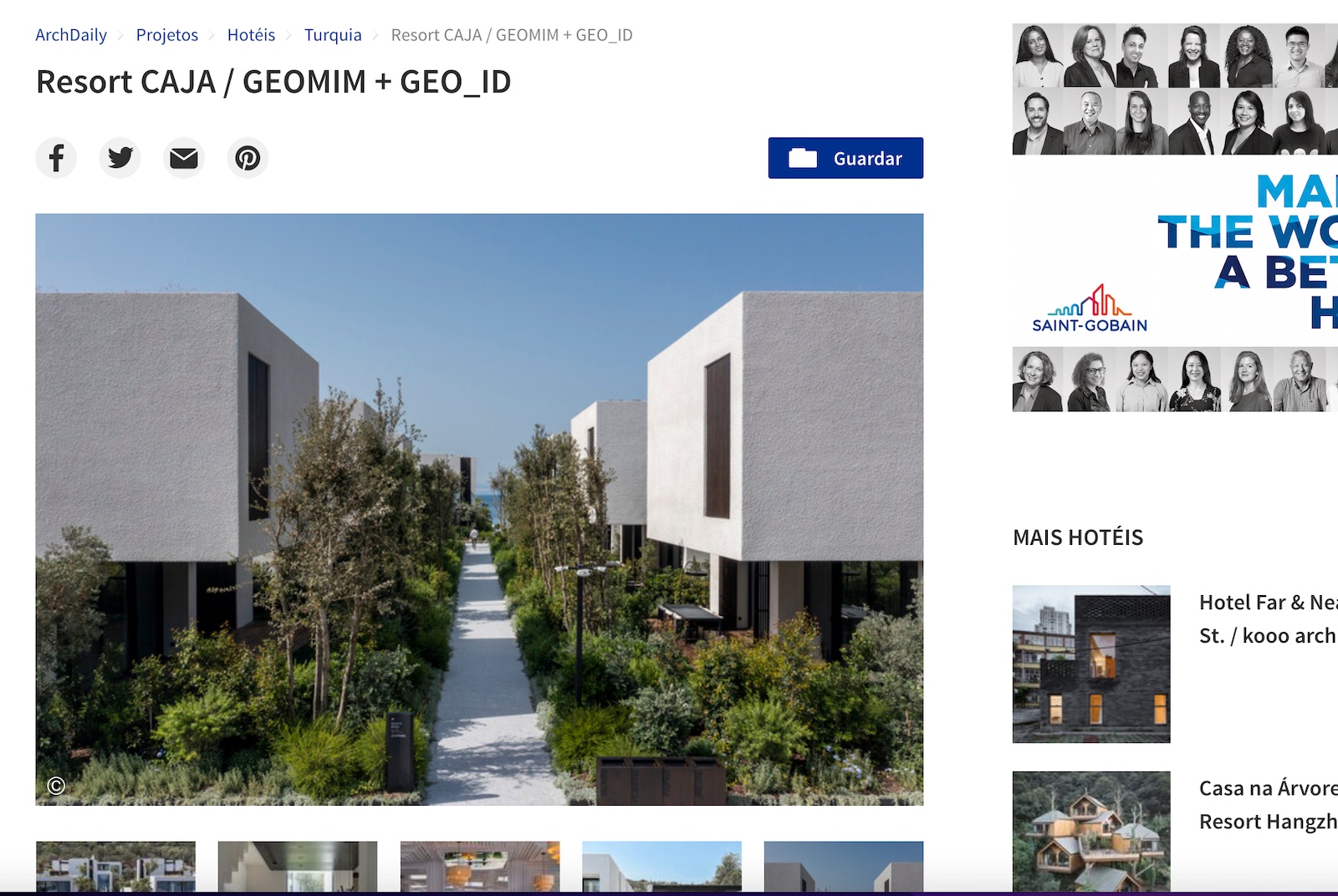Share the article on Facebook

tap(56, 158)
